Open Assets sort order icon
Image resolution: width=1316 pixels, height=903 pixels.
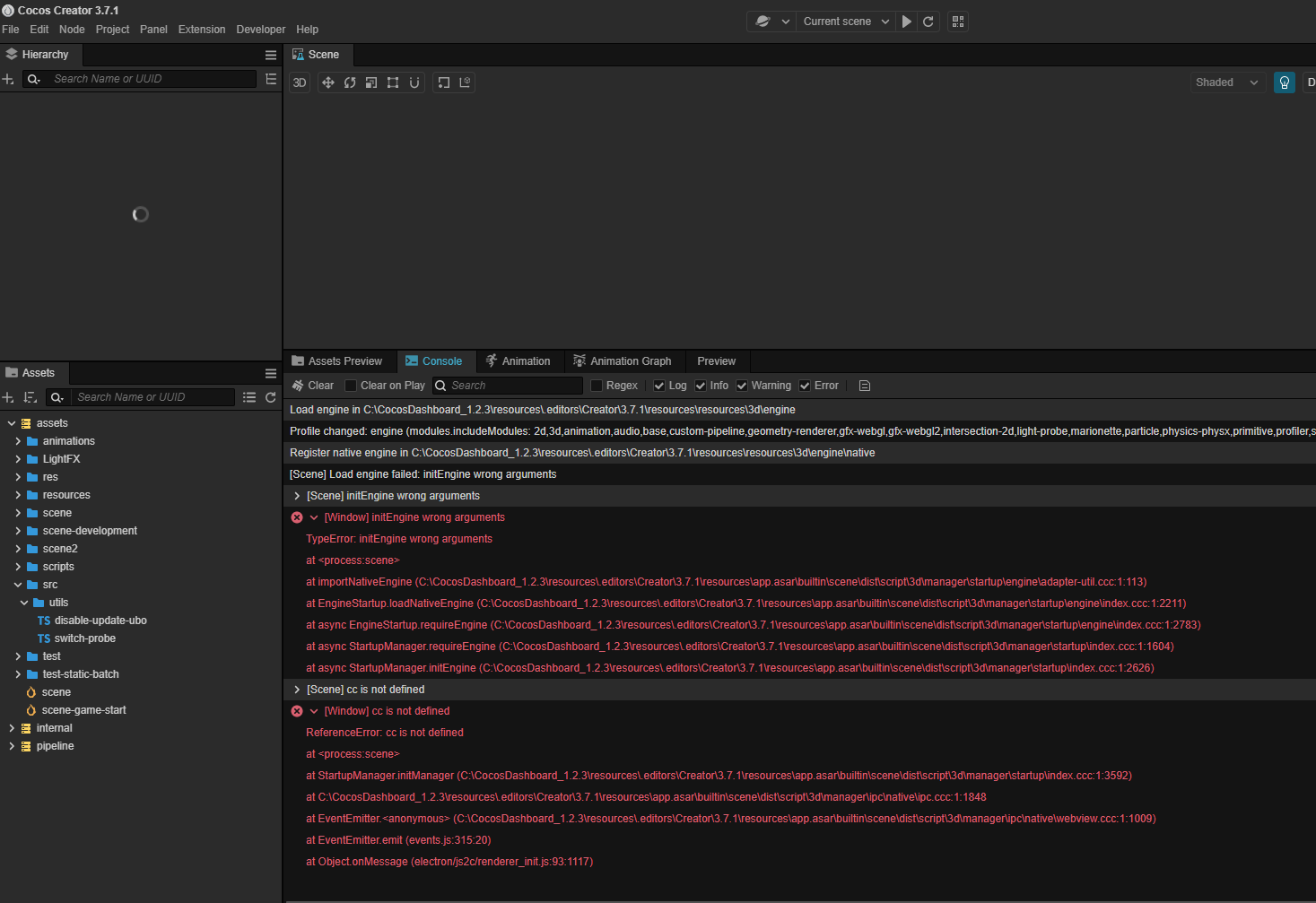pyautogui.click(x=30, y=397)
